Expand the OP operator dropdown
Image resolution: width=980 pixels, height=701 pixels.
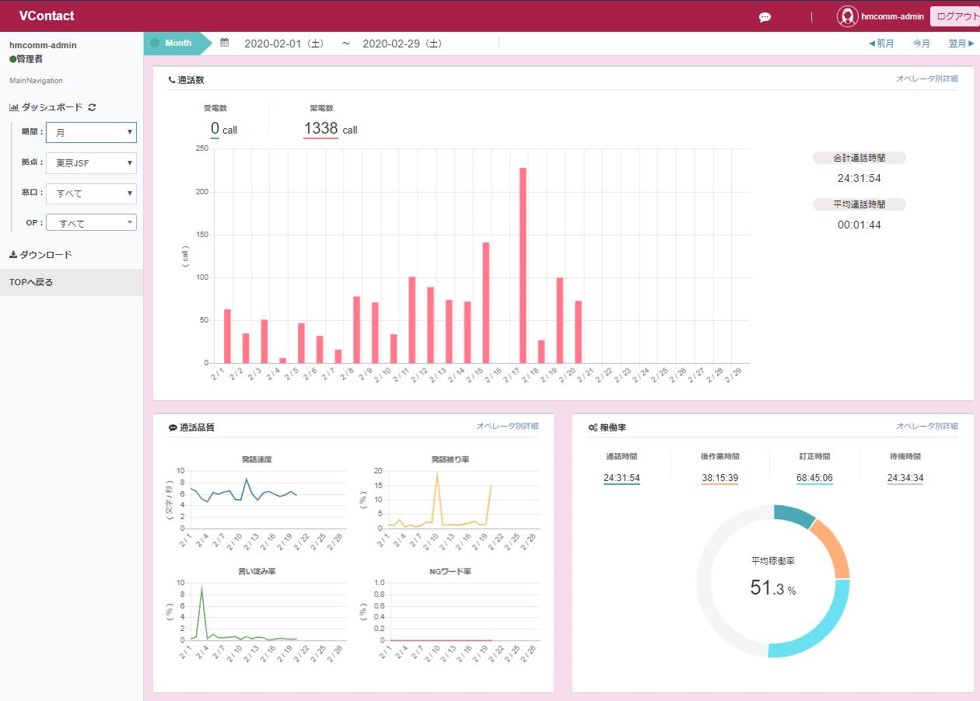click(x=91, y=223)
